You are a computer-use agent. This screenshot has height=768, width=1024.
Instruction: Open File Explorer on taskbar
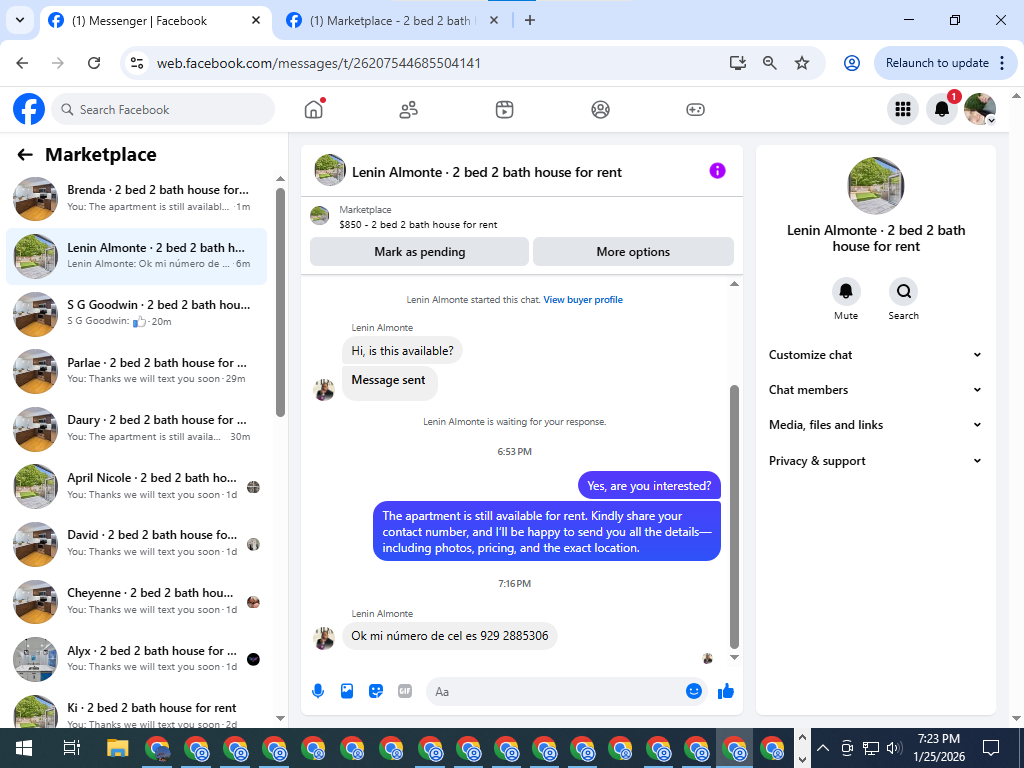coord(118,748)
